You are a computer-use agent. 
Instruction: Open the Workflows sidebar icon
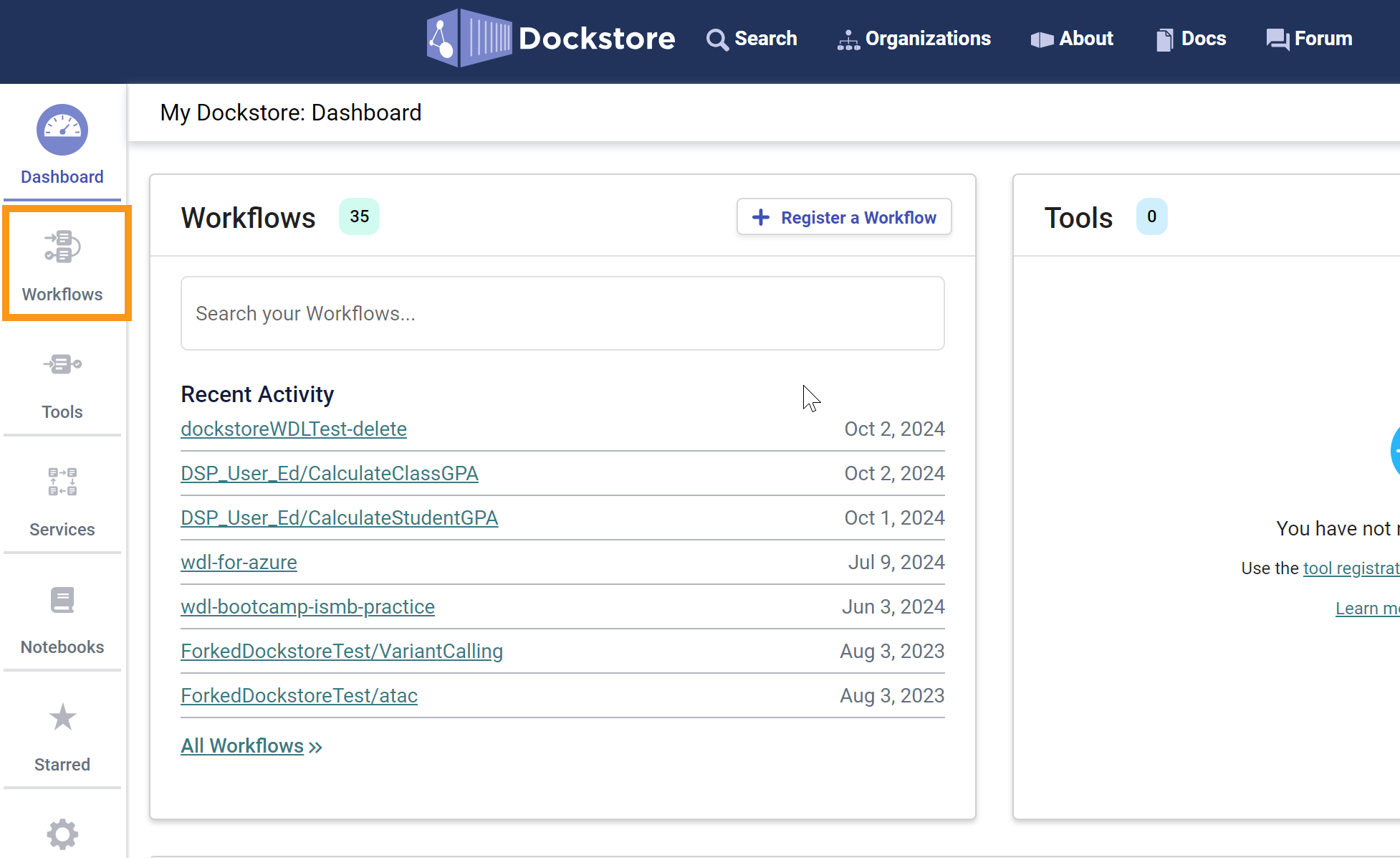point(62,247)
